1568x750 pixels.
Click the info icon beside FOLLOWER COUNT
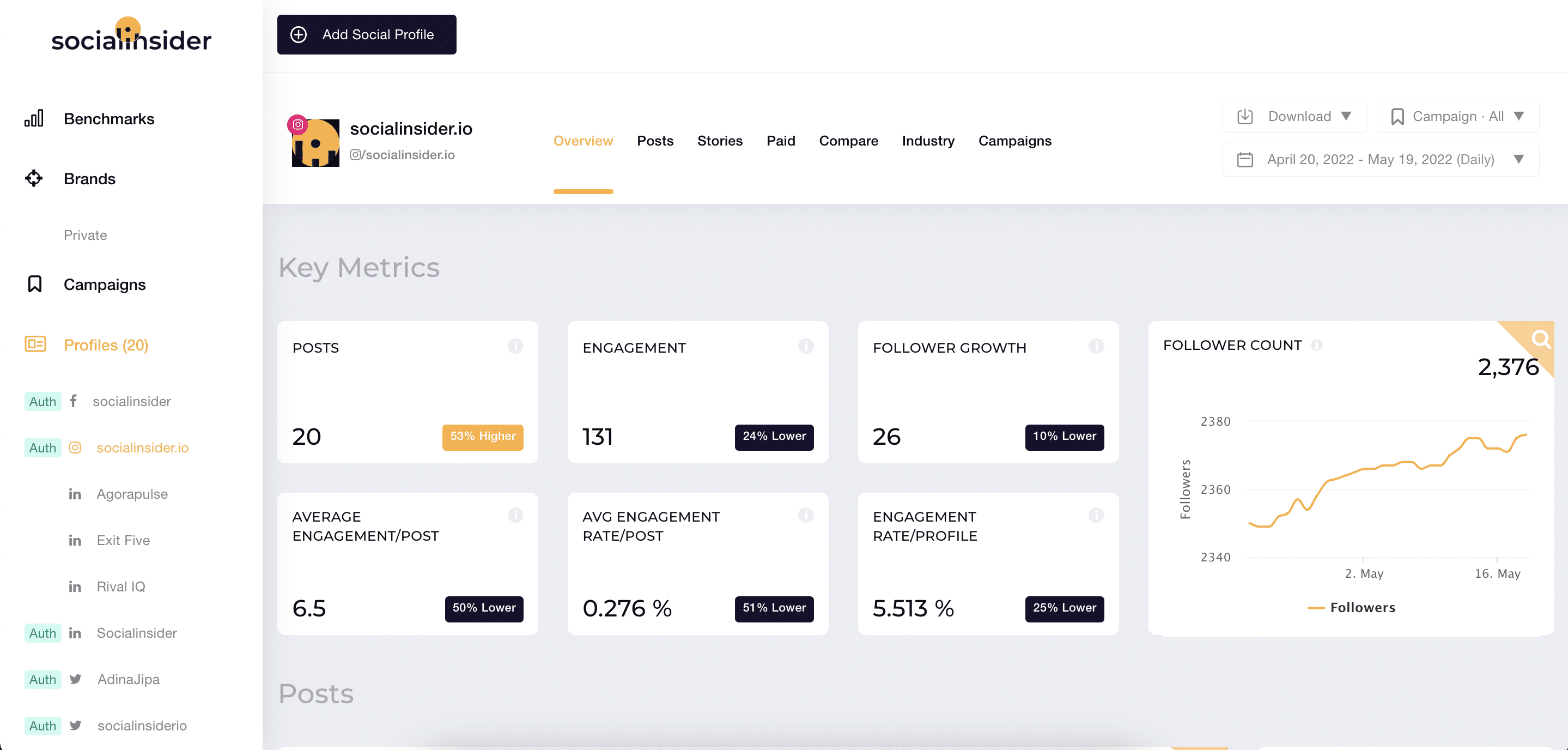tap(1317, 345)
